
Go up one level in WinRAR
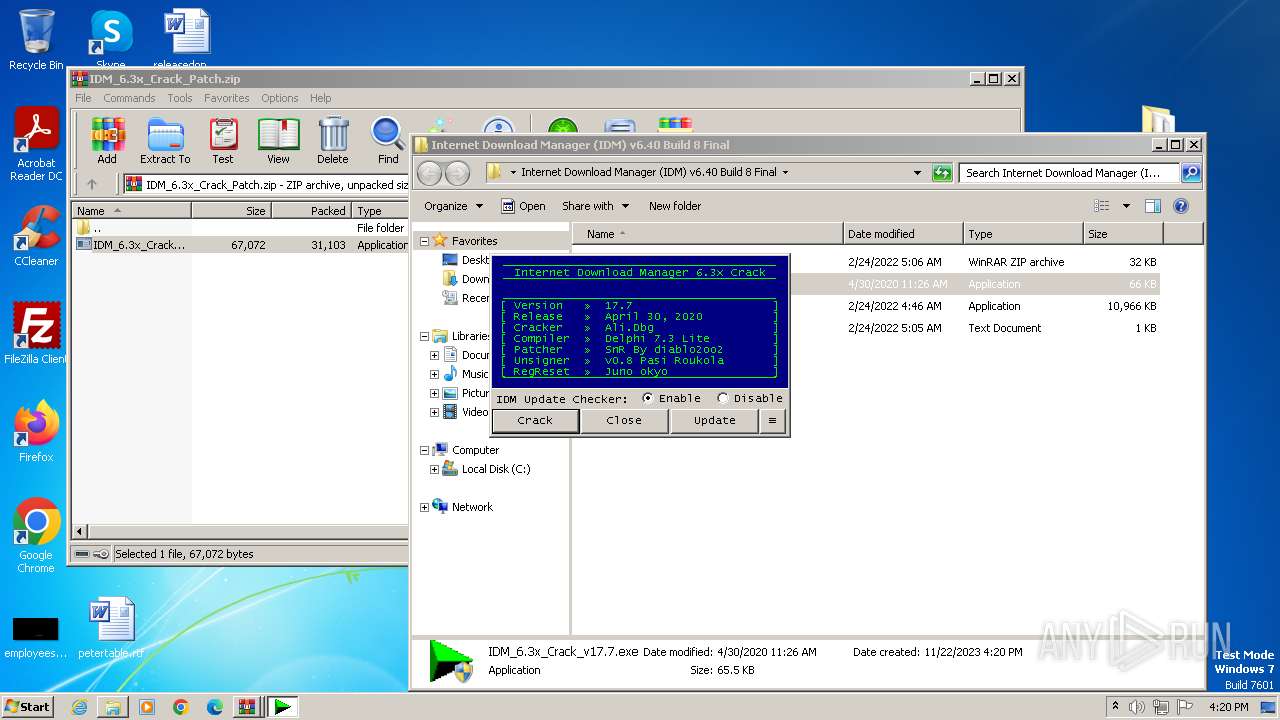pos(92,184)
